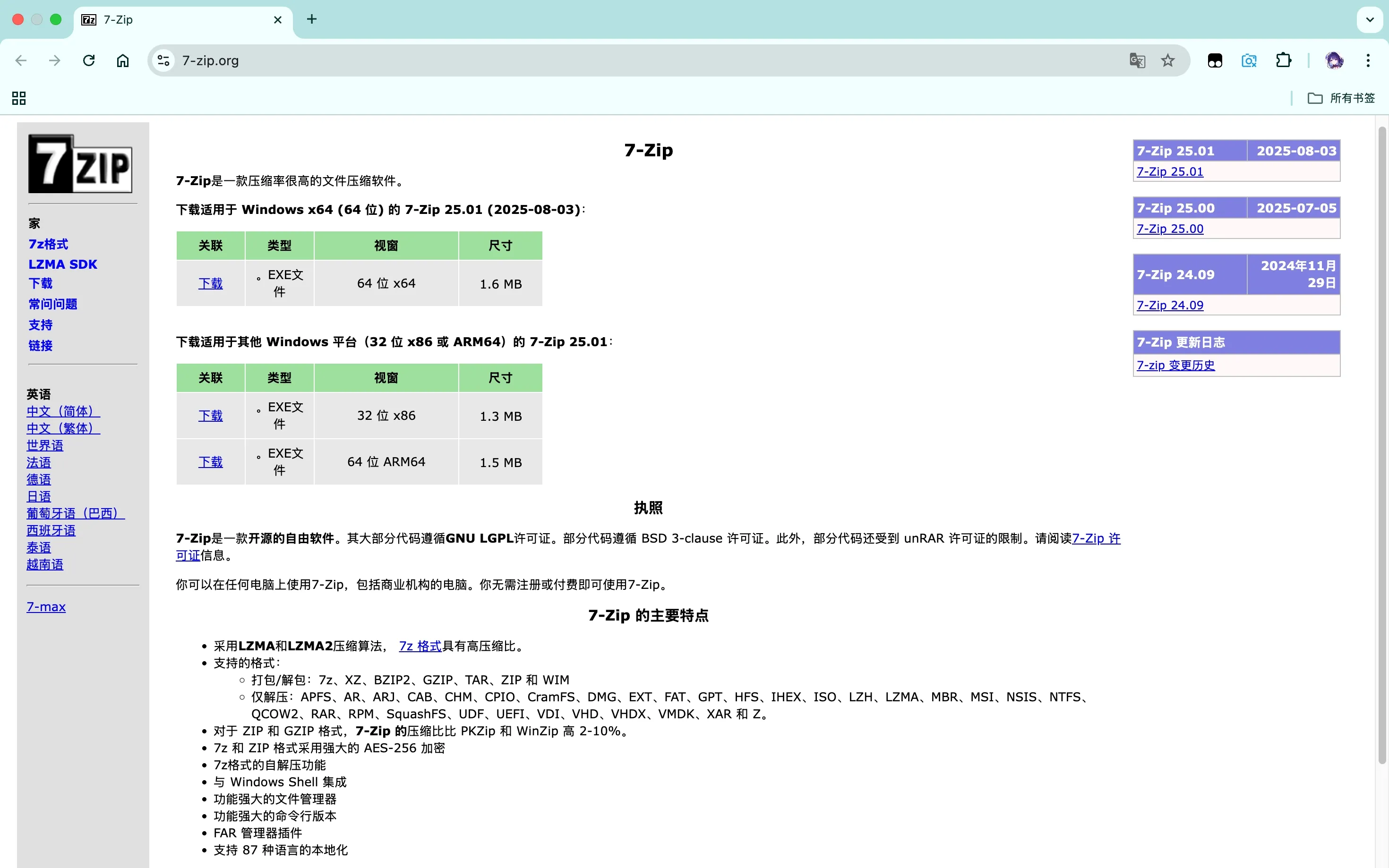Expand the tab search chevron
1389x868 pixels.
point(1370,19)
